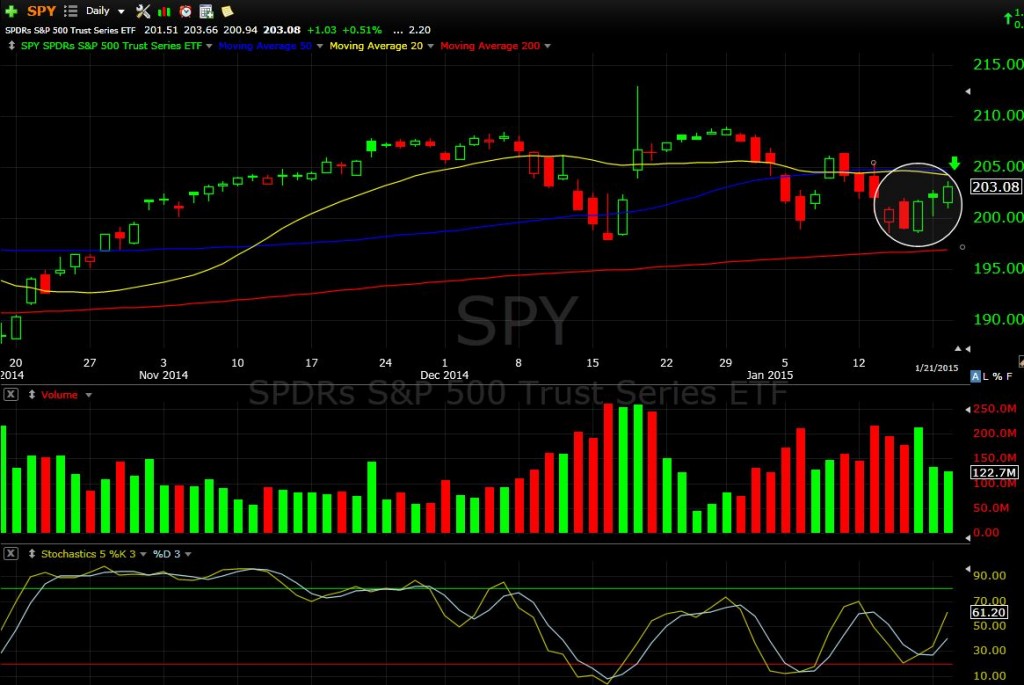Toggle percent scale % button
Image resolution: width=1024 pixels, height=685 pixels.
coord(997,376)
